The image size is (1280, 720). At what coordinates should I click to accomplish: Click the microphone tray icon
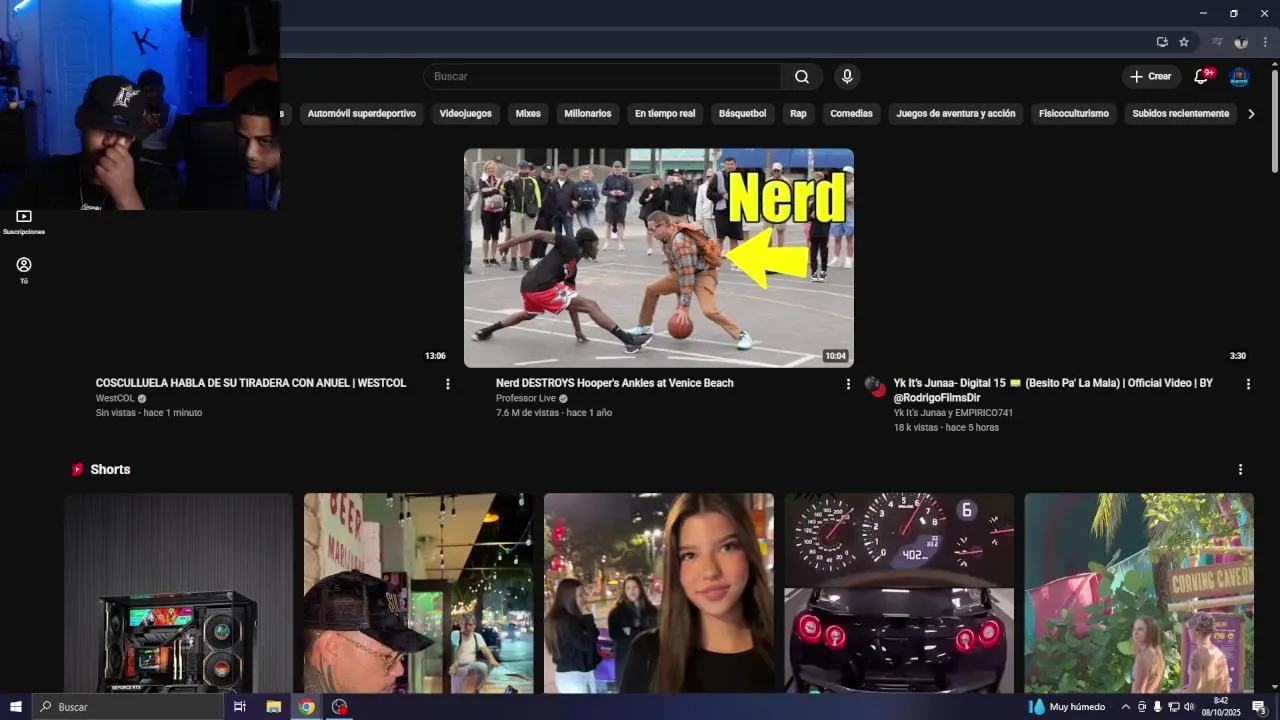[x=1158, y=707]
